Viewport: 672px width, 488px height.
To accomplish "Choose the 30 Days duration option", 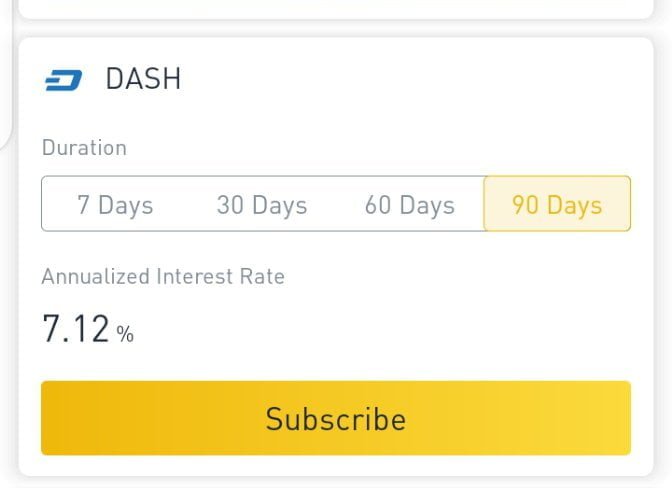I will pos(262,205).
